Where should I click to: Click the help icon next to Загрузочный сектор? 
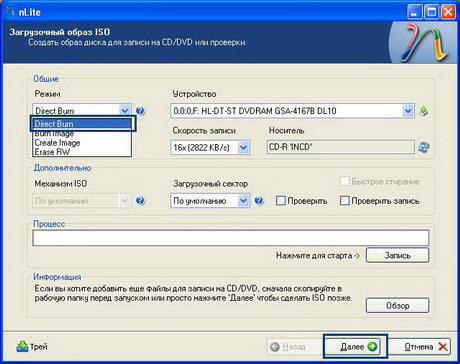[x=259, y=200]
